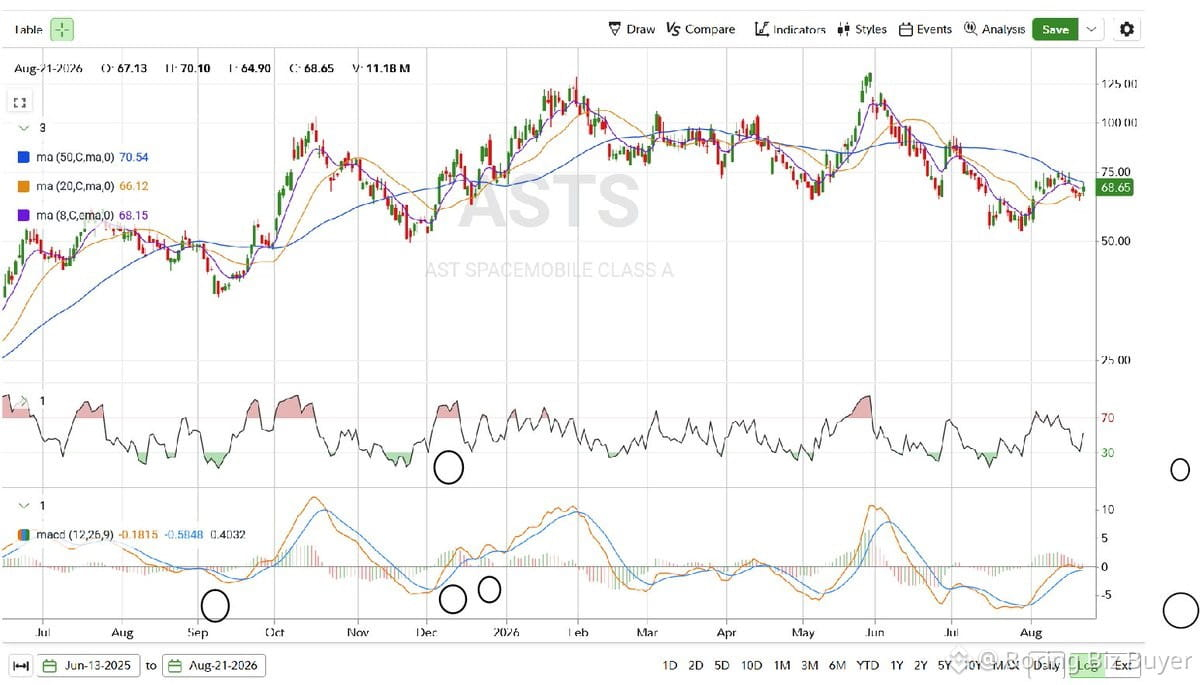Click the orange ma 20 color swatch
Image resolution: width=1200 pixels, height=685 pixels.
tap(24, 186)
